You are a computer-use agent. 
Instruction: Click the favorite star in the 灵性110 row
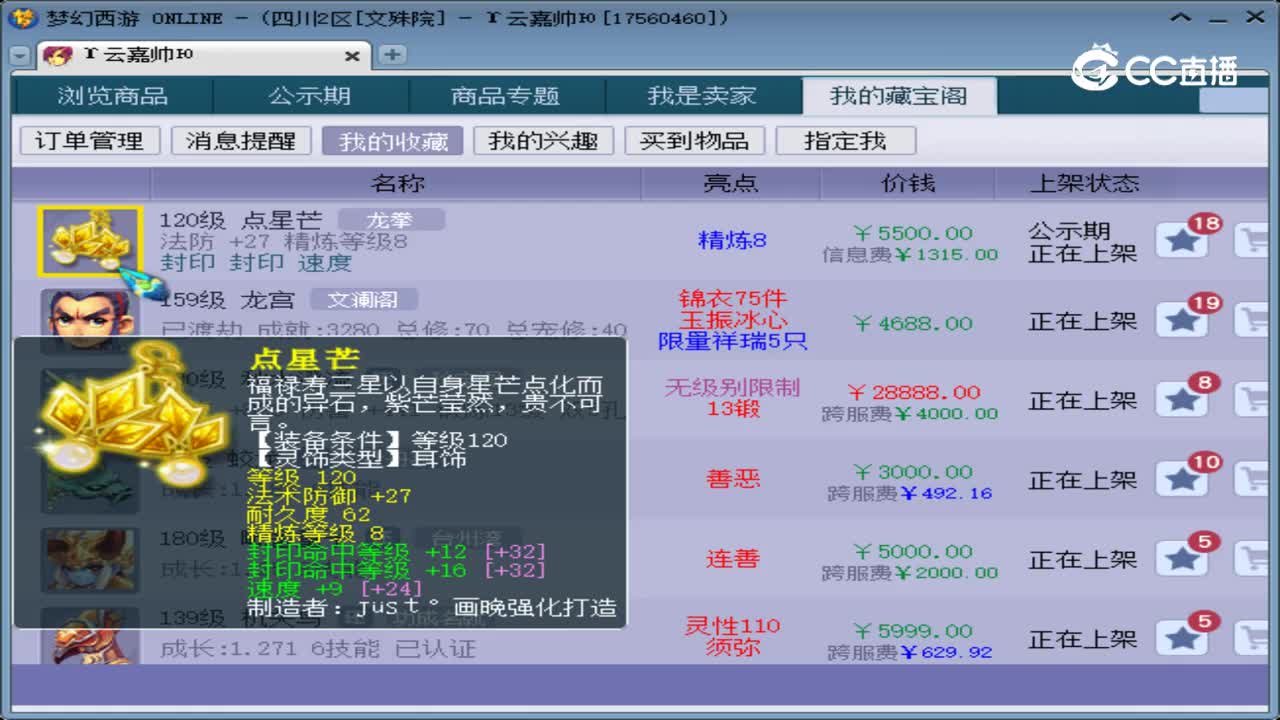(x=1182, y=640)
